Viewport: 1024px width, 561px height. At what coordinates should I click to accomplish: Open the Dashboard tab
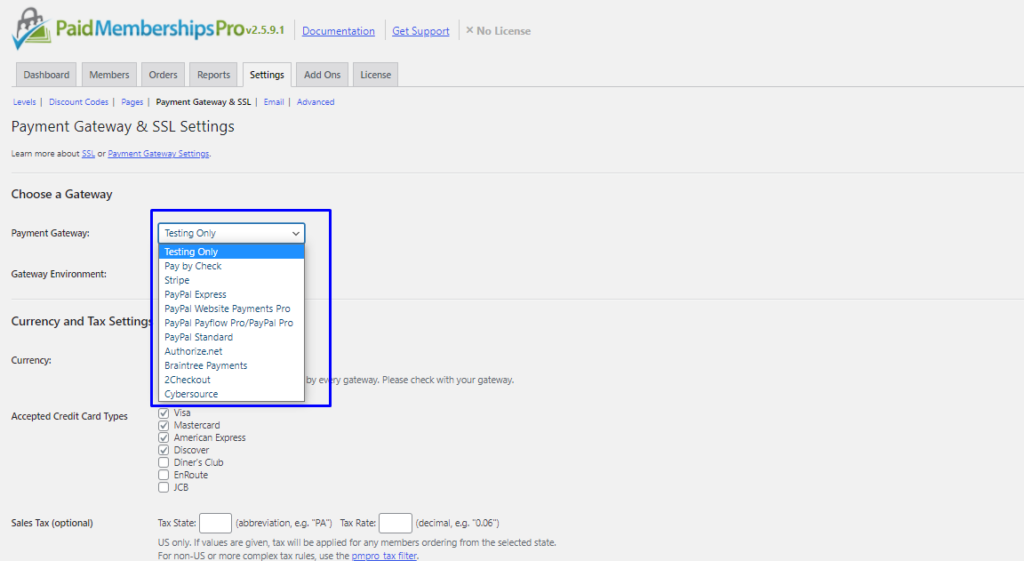[x=46, y=74]
